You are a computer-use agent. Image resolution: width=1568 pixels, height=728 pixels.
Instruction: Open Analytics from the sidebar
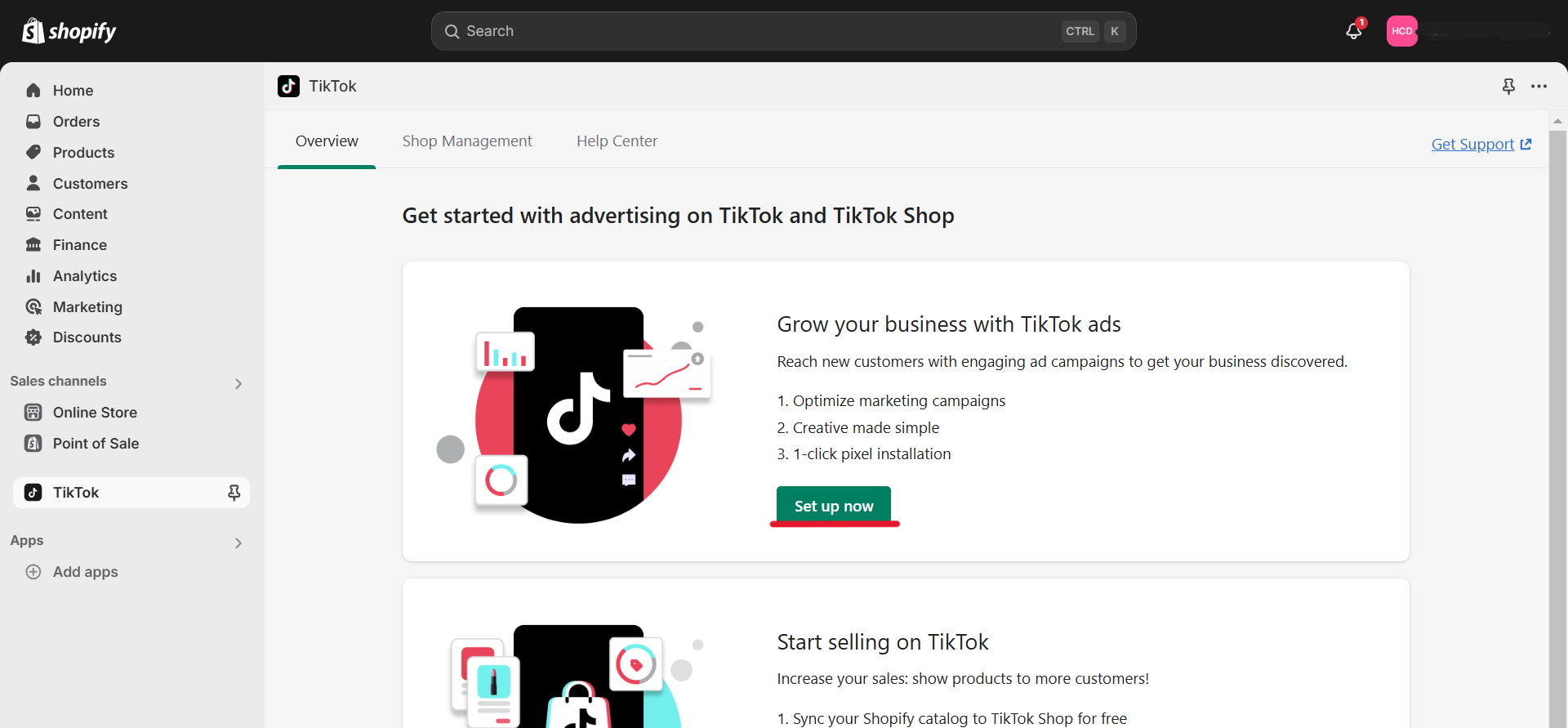click(84, 276)
